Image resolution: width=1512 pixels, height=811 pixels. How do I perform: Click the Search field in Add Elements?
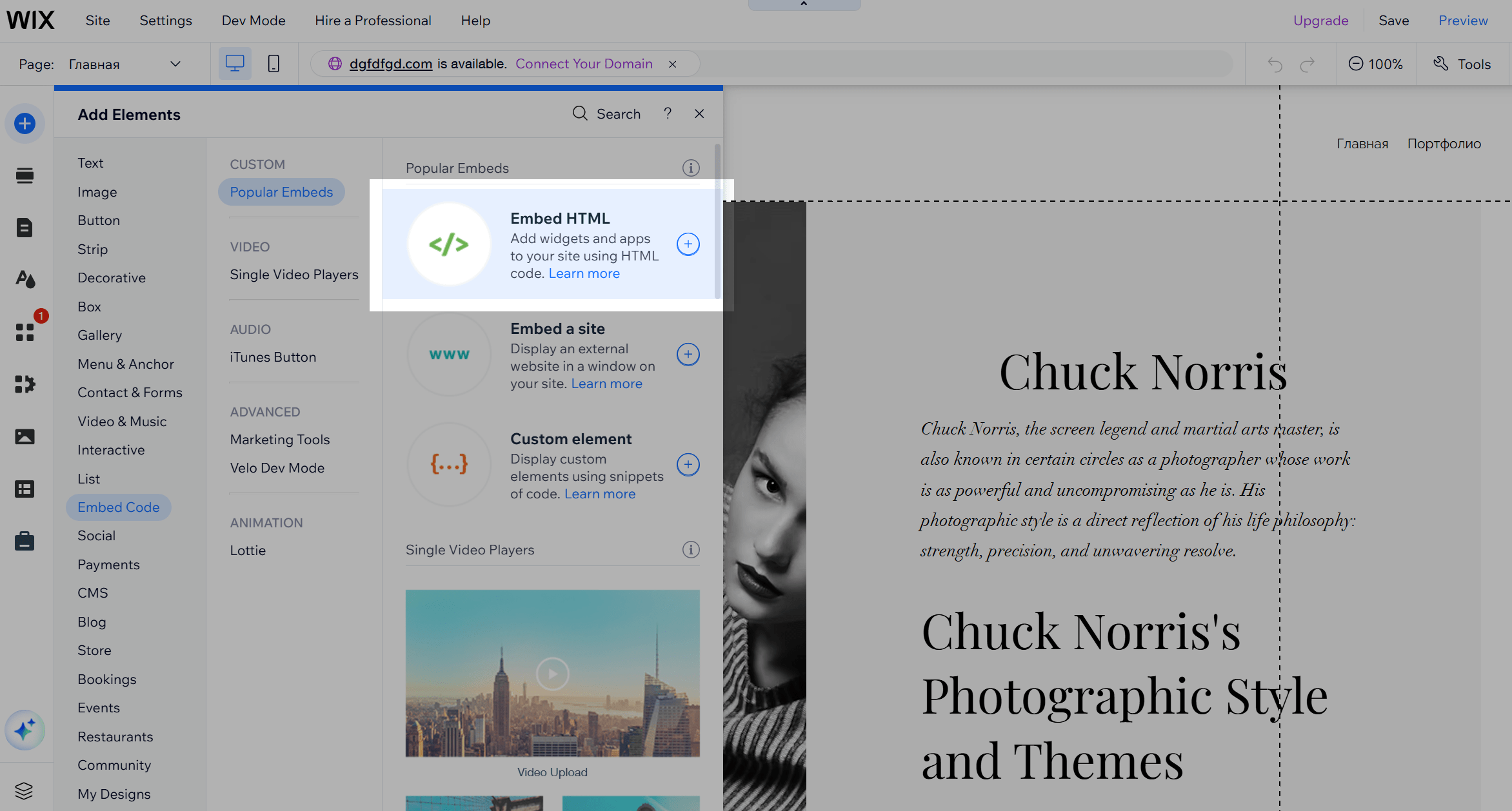point(607,114)
